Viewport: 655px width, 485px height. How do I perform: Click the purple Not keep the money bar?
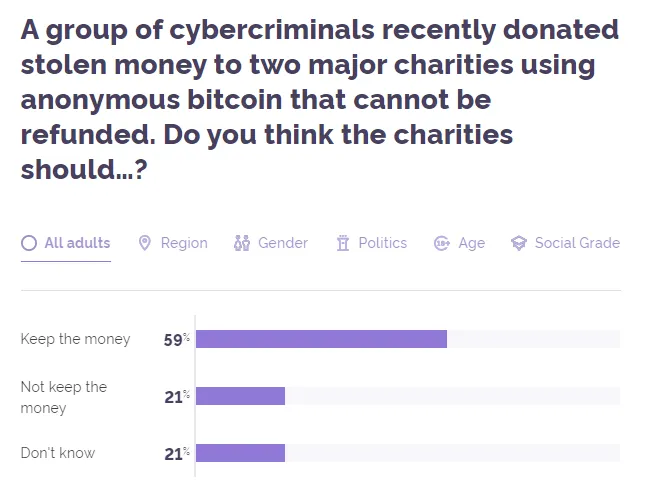click(x=240, y=396)
